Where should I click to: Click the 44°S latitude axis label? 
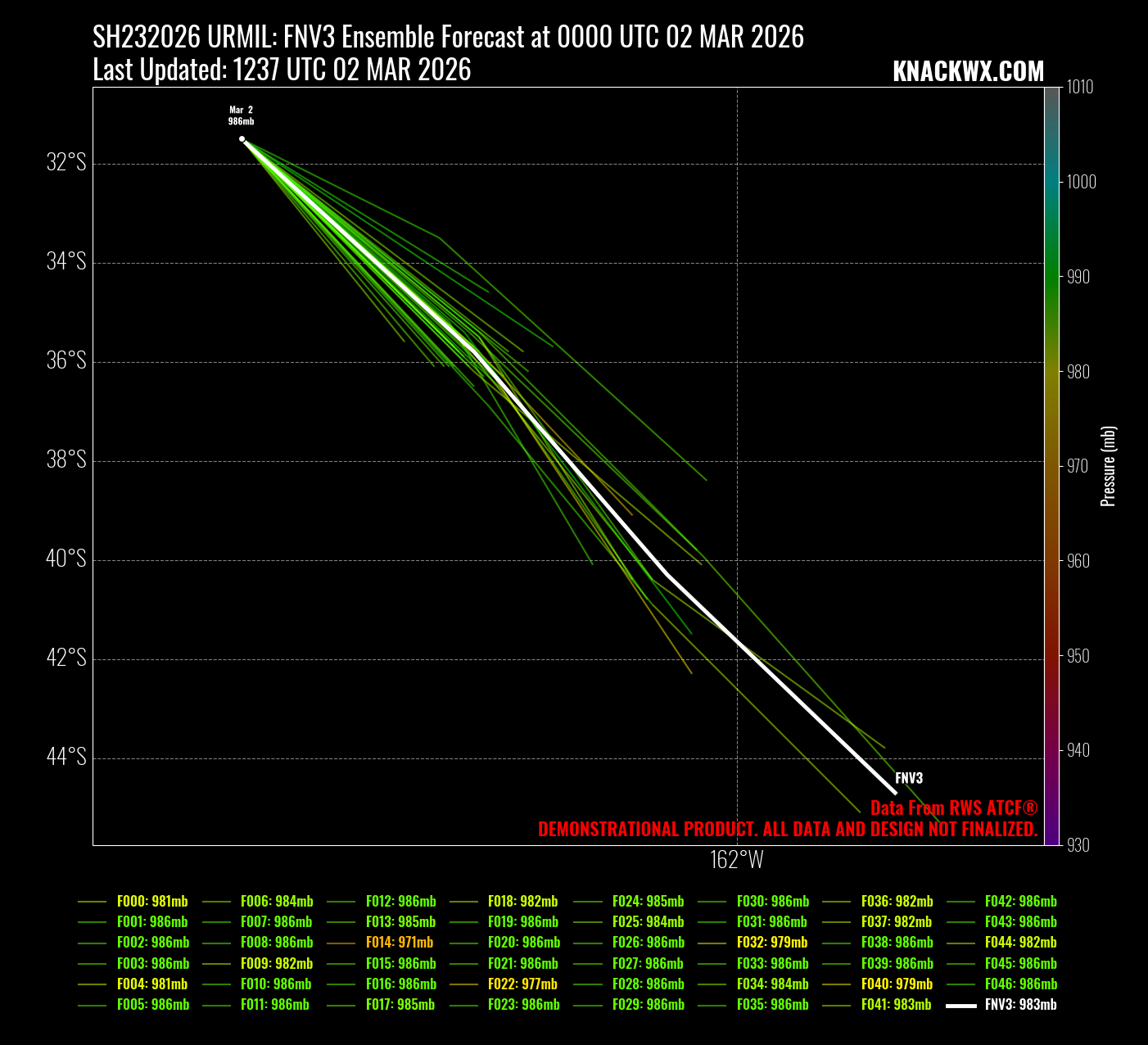(x=66, y=757)
